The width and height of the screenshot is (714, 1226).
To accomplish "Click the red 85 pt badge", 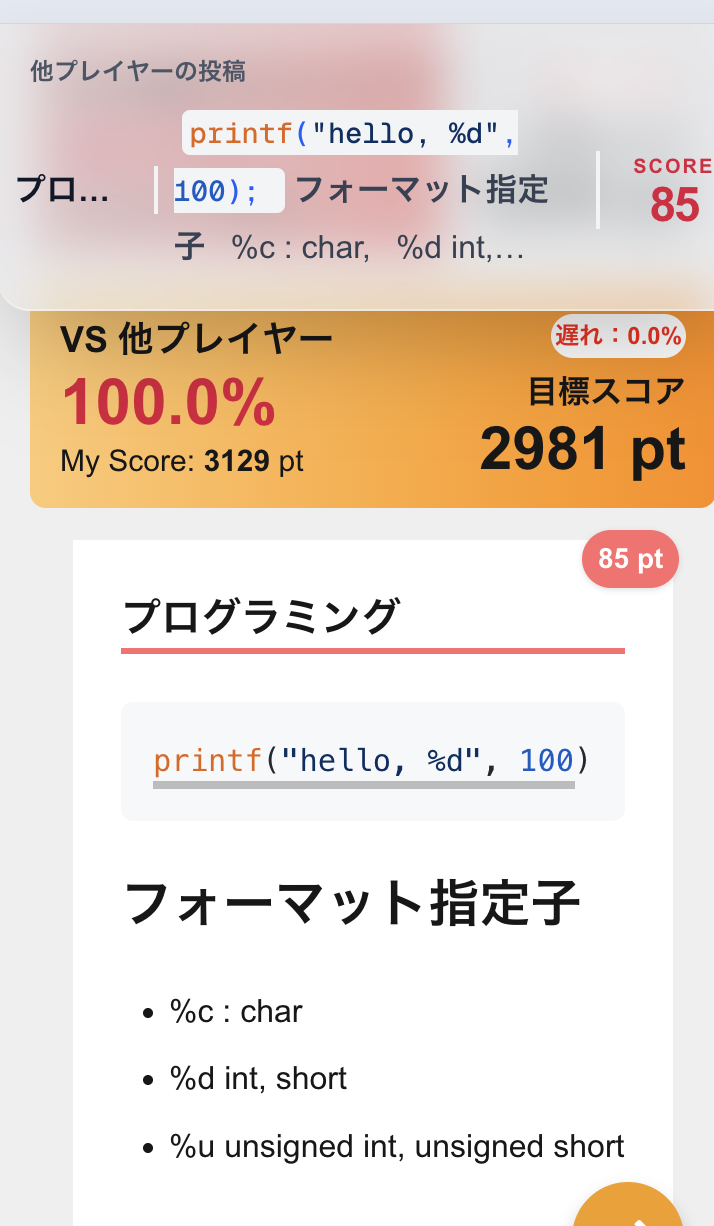I will click(630, 558).
